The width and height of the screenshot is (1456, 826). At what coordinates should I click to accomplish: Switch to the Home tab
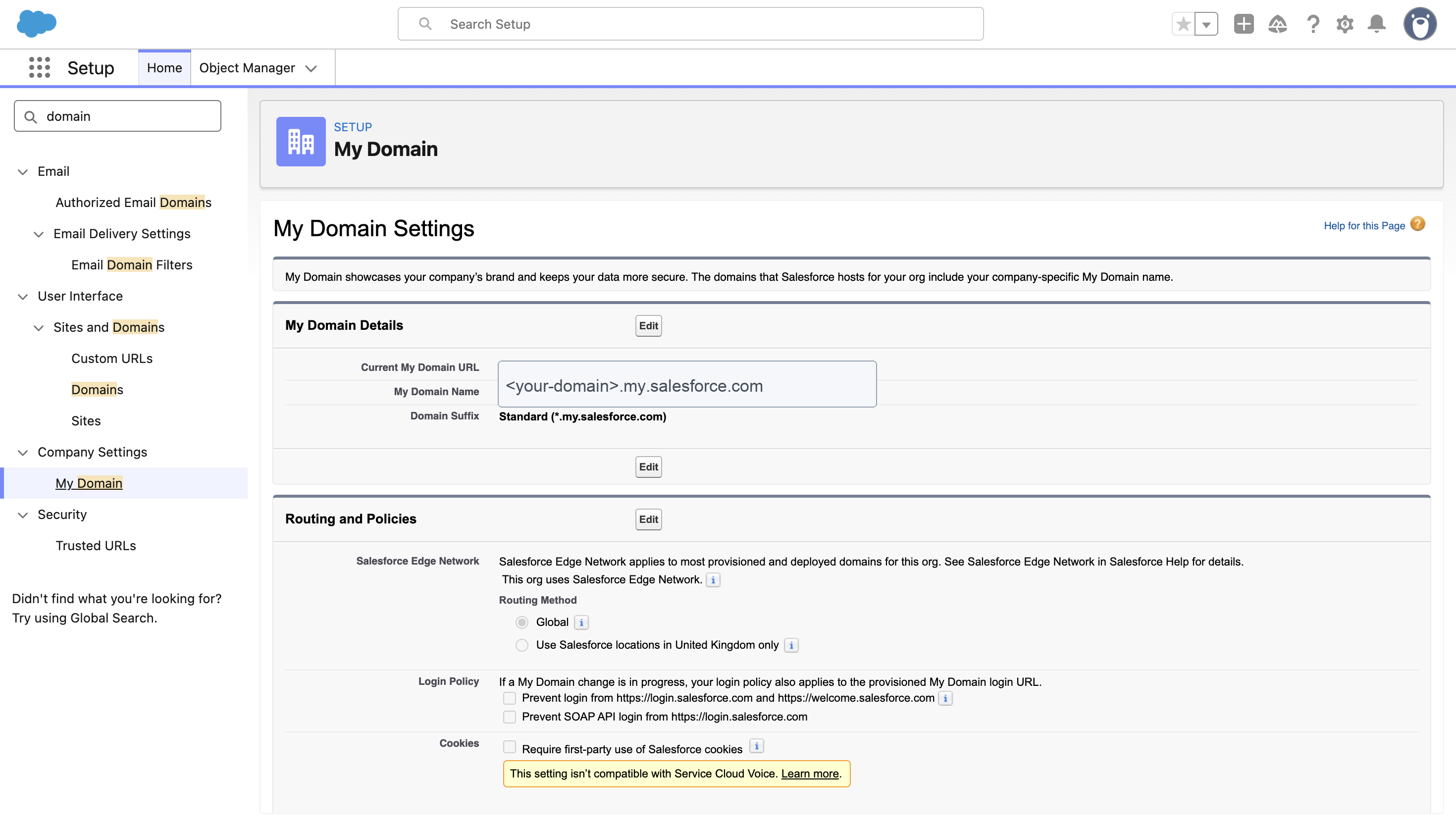[x=164, y=67]
